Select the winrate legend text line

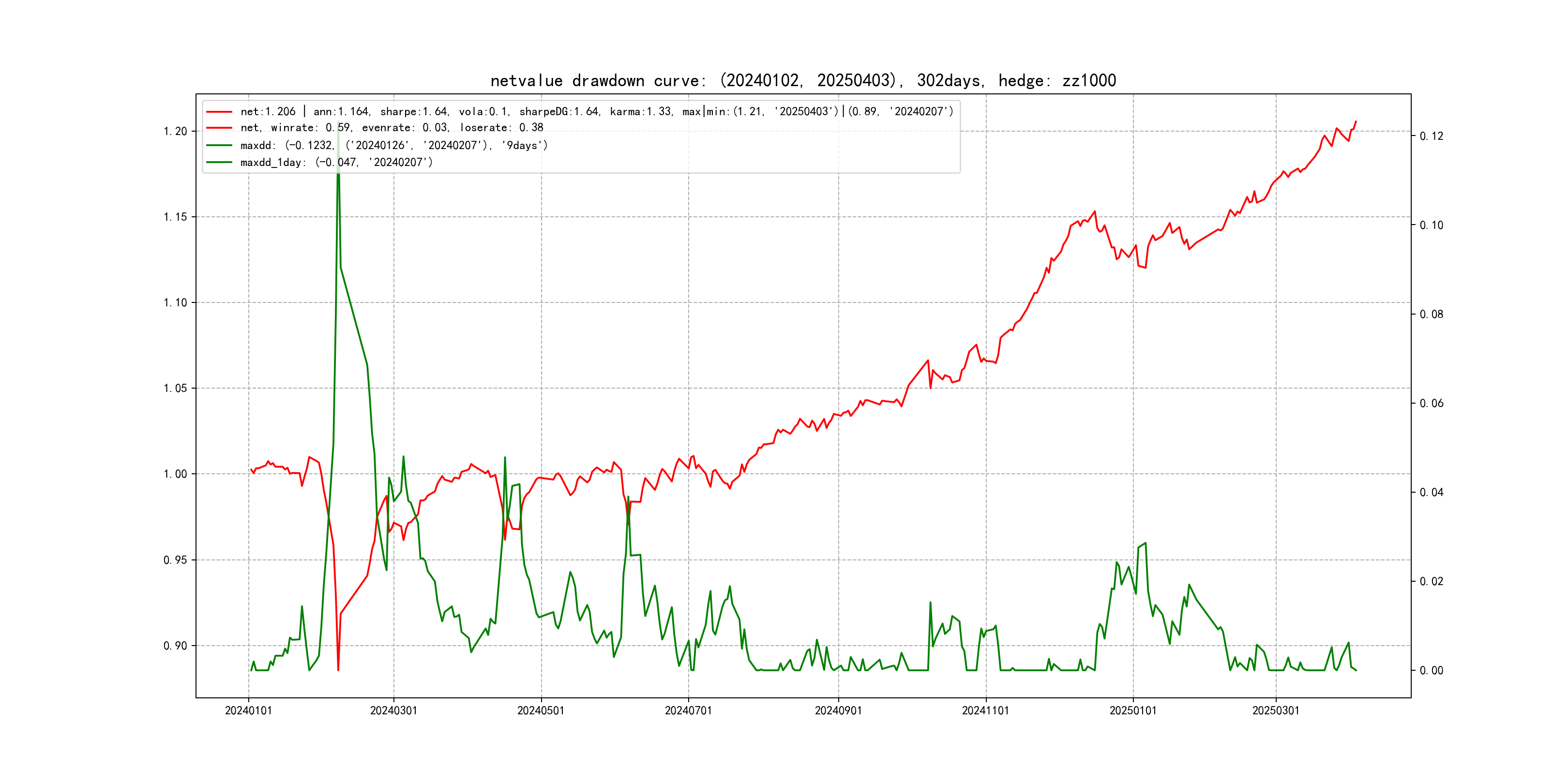[392, 128]
